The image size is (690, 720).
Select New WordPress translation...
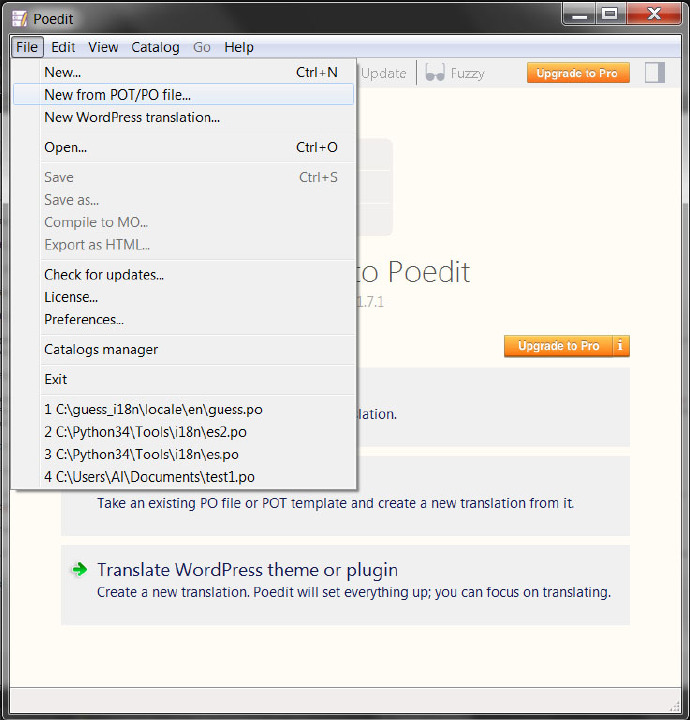[x=184, y=117]
